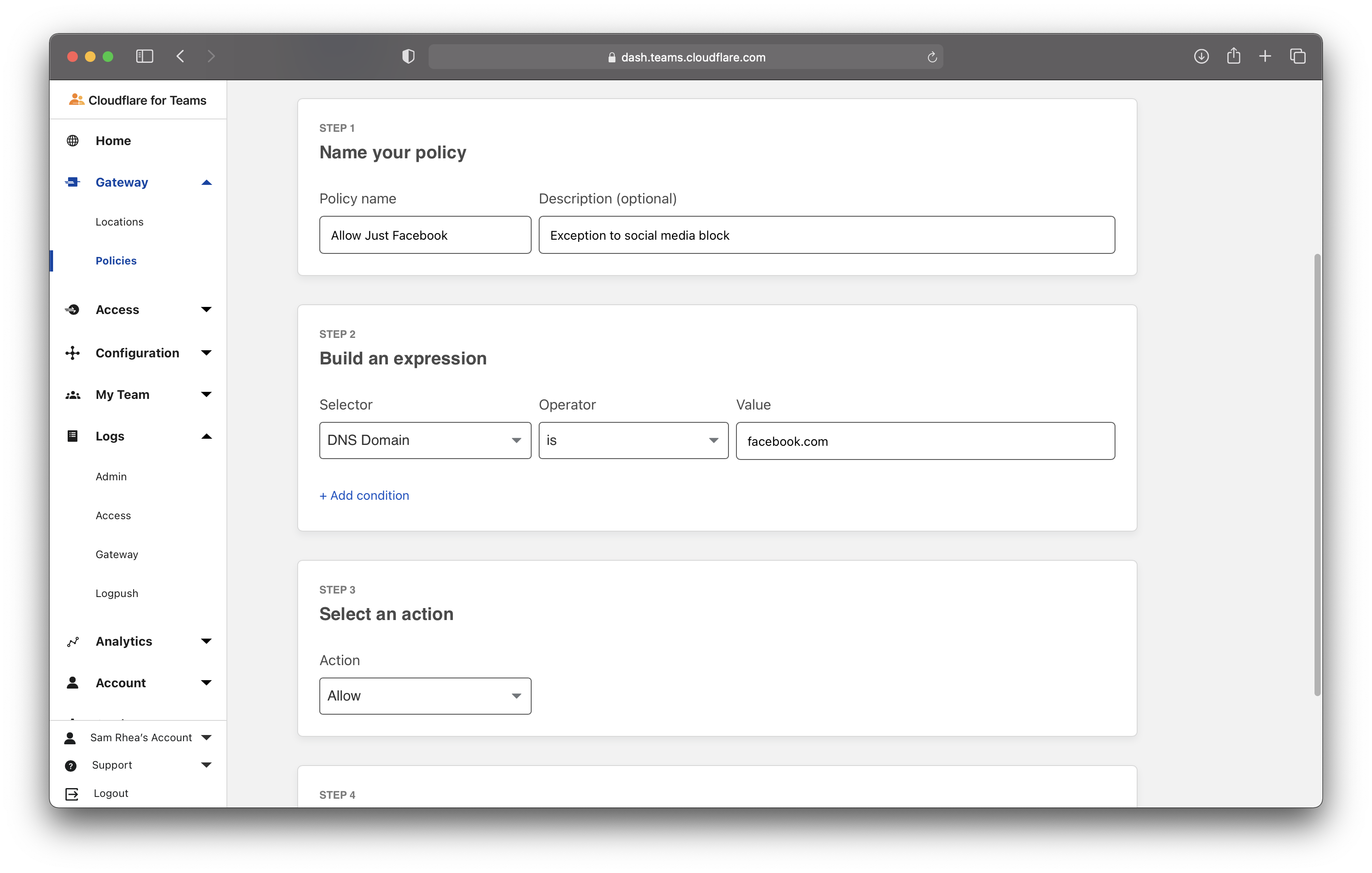
Task: Click the Policy name text field
Action: (x=425, y=235)
